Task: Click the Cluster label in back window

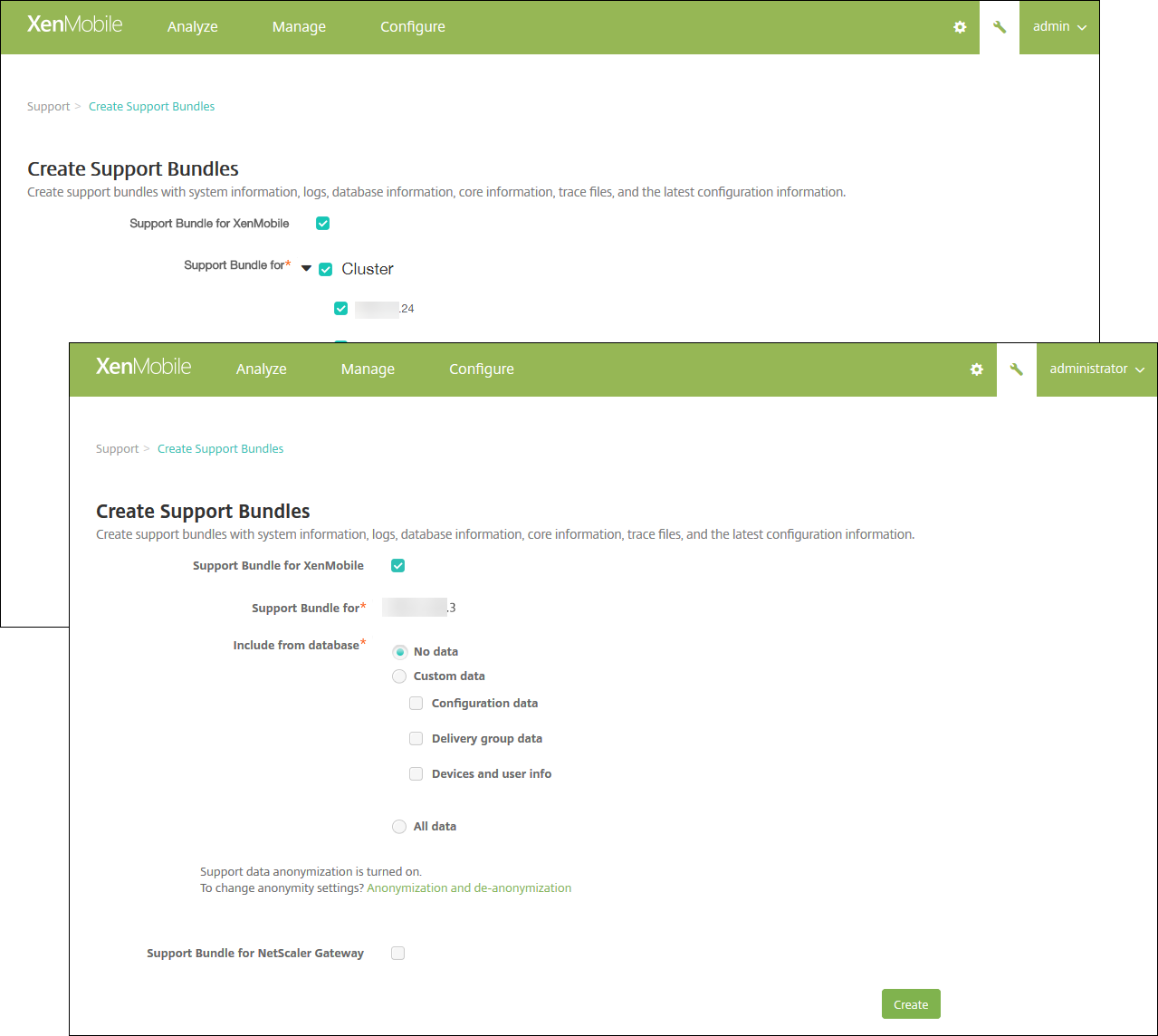Action: click(368, 269)
